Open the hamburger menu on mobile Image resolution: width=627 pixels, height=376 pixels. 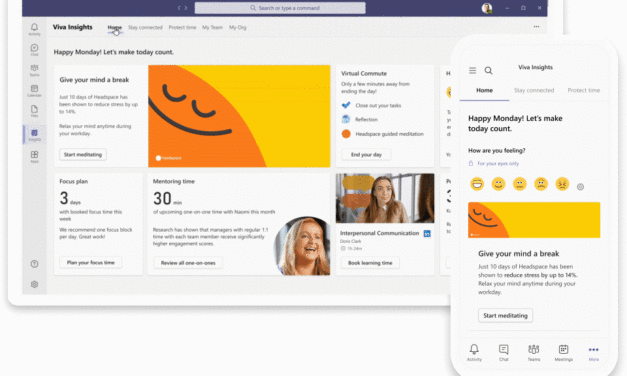pyautogui.click(x=472, y=70)
